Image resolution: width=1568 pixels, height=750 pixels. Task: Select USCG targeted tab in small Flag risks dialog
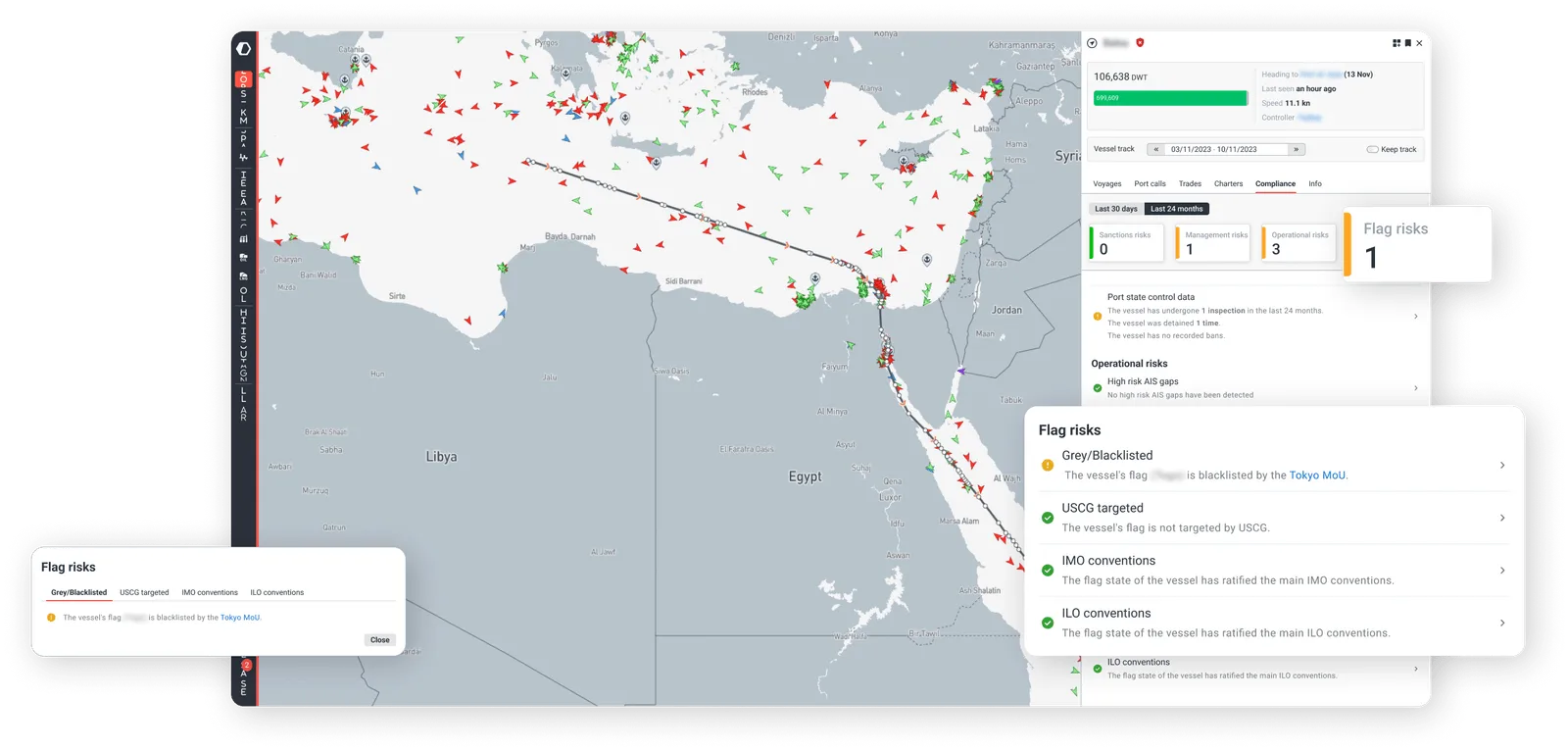pyautogui.click(x=144, y=592)
